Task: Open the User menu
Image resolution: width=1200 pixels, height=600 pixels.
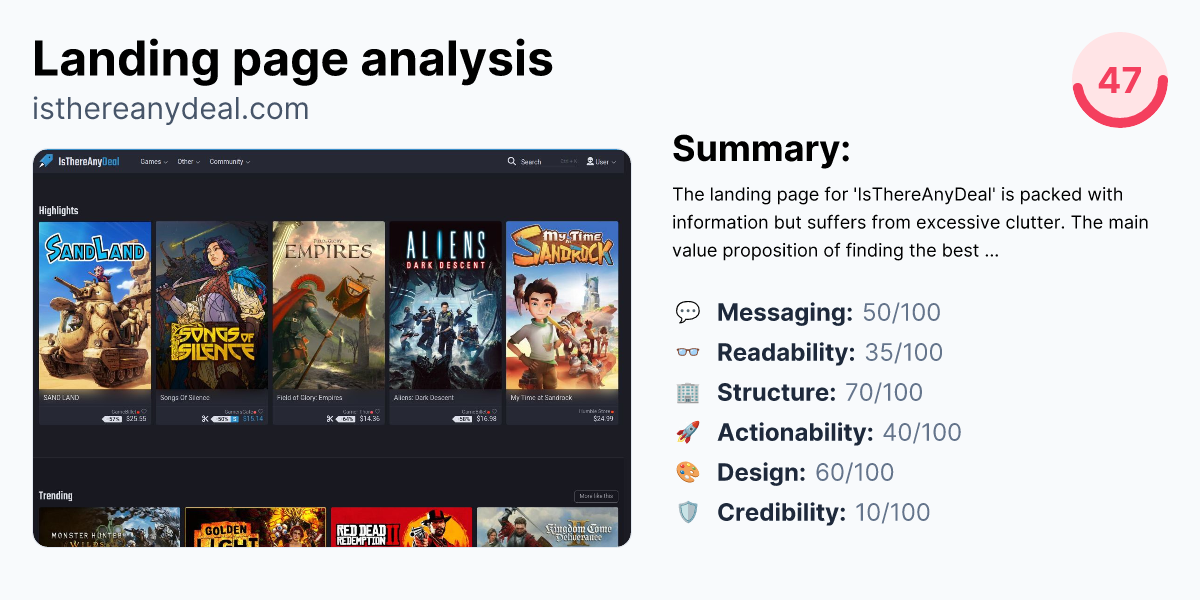Action: tap(596, 161)
